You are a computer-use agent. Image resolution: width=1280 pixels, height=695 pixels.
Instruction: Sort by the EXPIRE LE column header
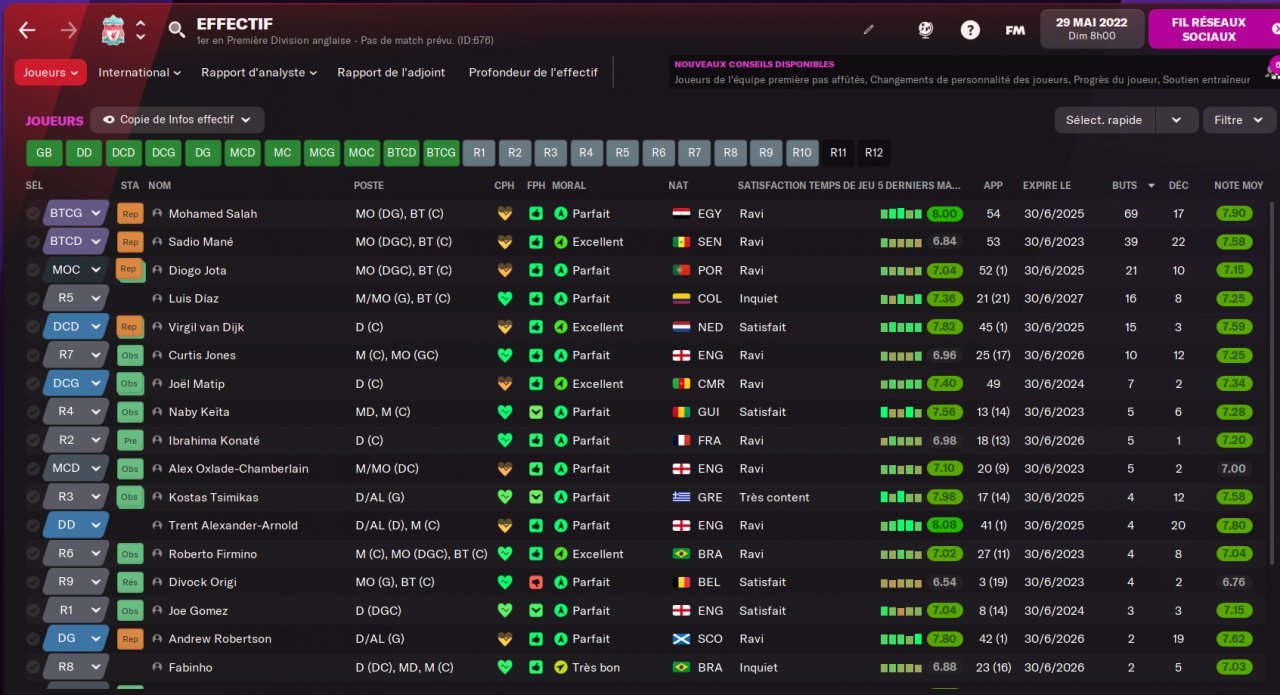pos(1046,186)
